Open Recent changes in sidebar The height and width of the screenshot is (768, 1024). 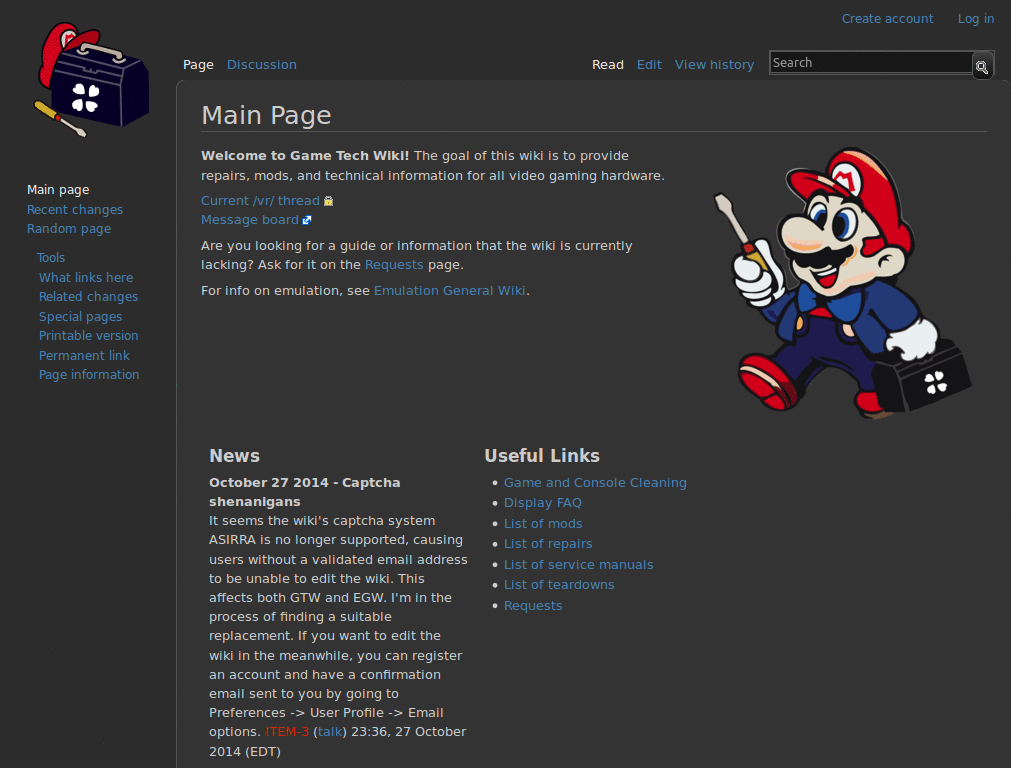75,210
